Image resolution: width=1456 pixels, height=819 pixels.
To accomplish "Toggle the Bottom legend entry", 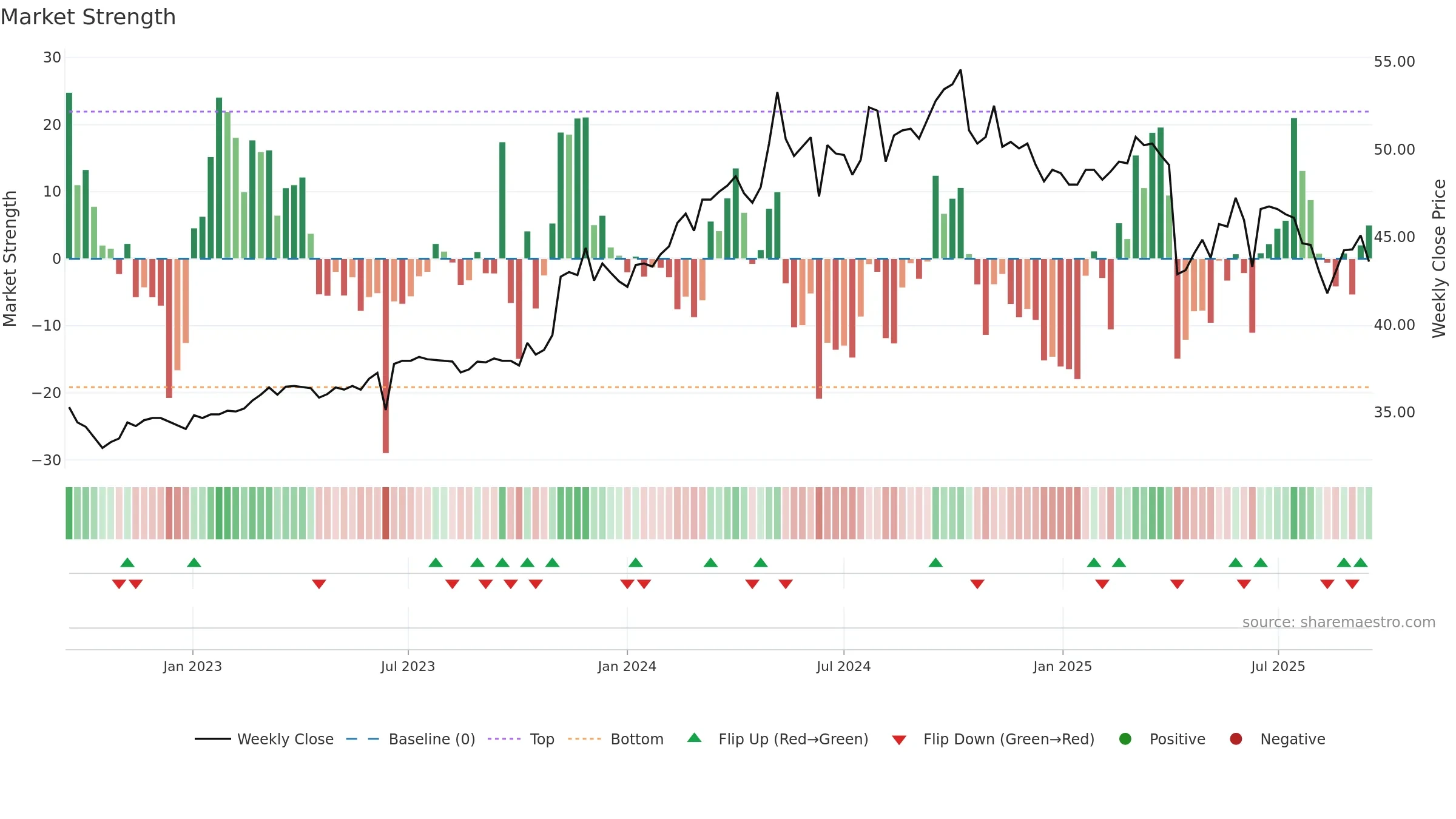I will tap(616, 739).
